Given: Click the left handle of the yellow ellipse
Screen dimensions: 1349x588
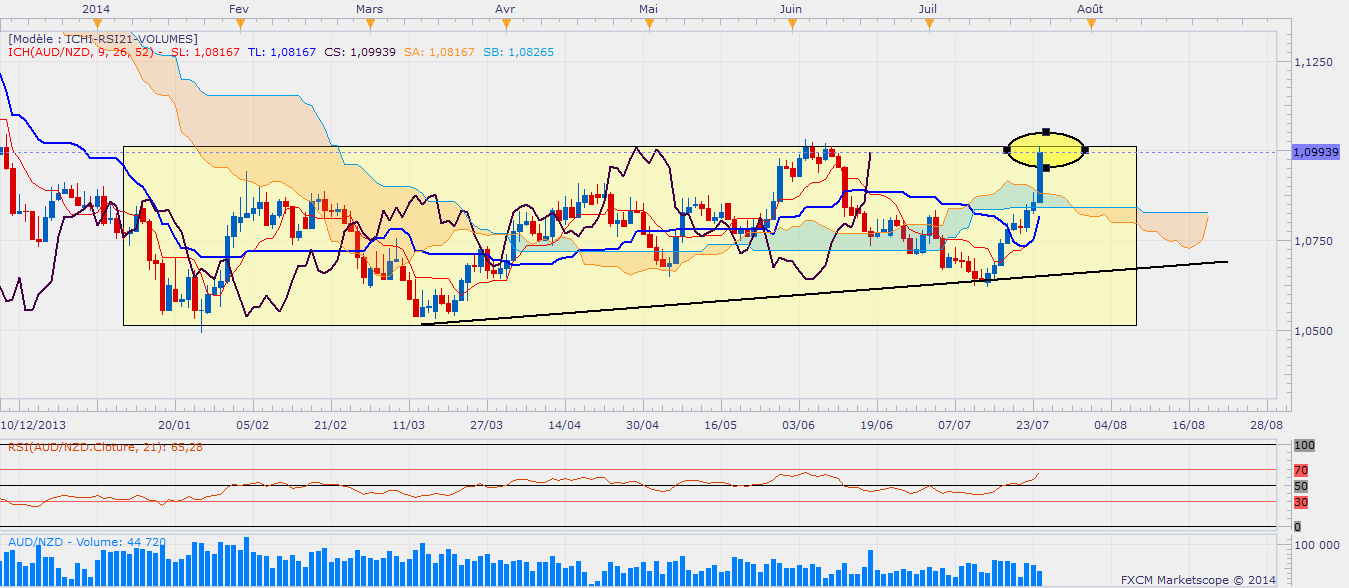Looking at the screenshot, I should pyautogui.click(x=1006, y=150).
